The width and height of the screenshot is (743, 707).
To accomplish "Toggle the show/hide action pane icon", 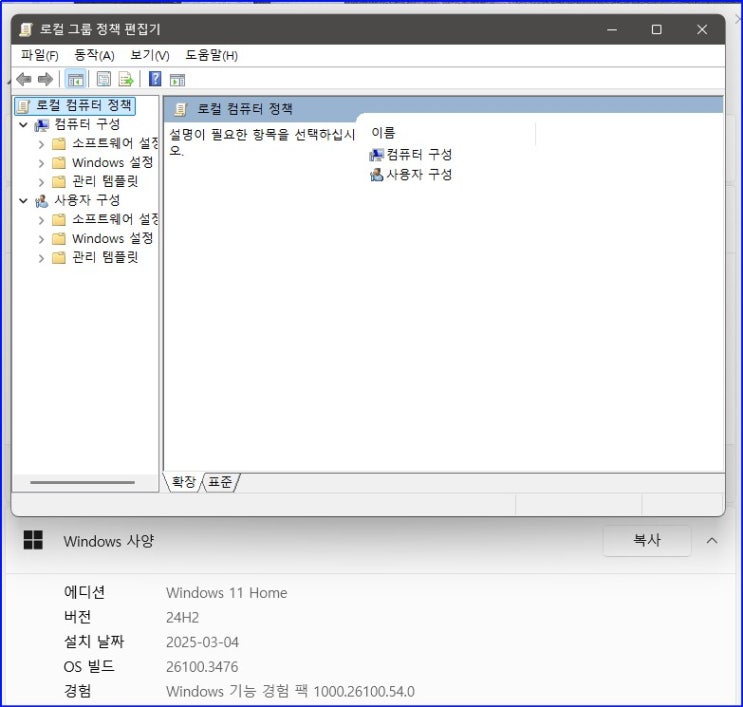I will (177, 80).
